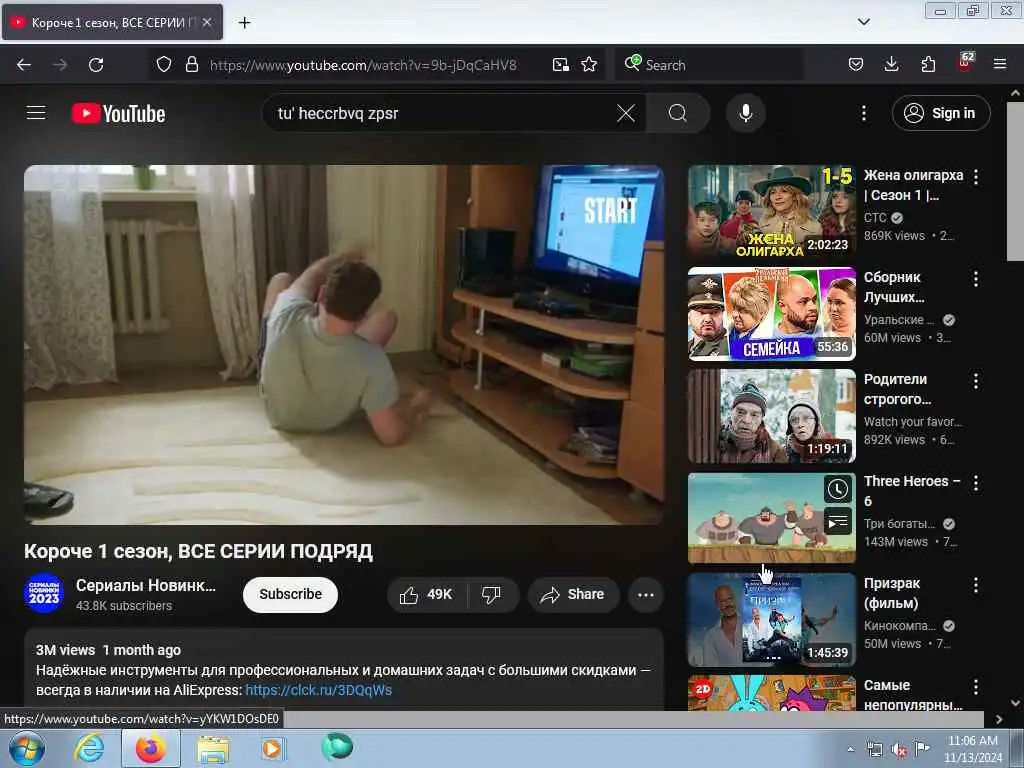This screenshot has width=1024, height=768.
Task: Add Three Heroes video to Watch later
Action: (x=838, y=490)
